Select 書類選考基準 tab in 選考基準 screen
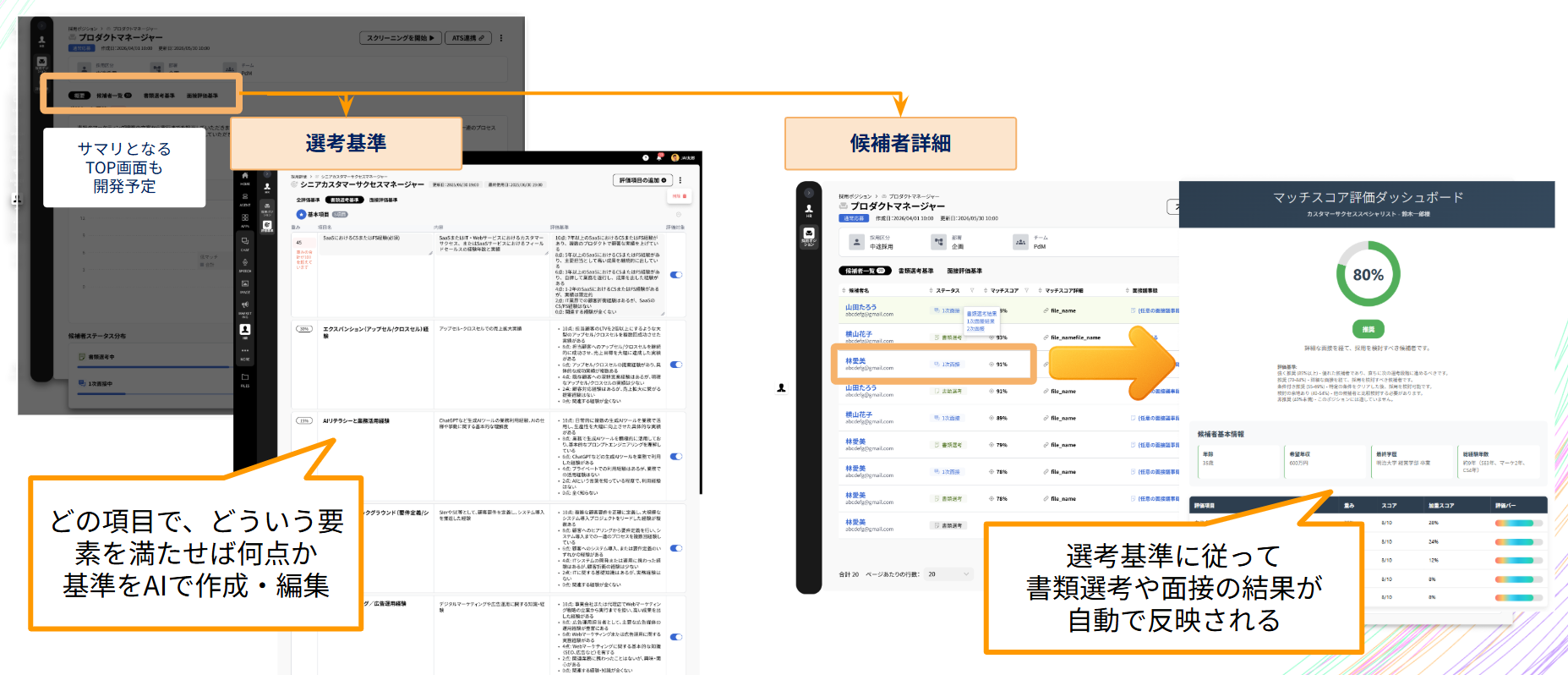Image resolution: width=1568 pixels, height=675 pixels. pos(345,200)
